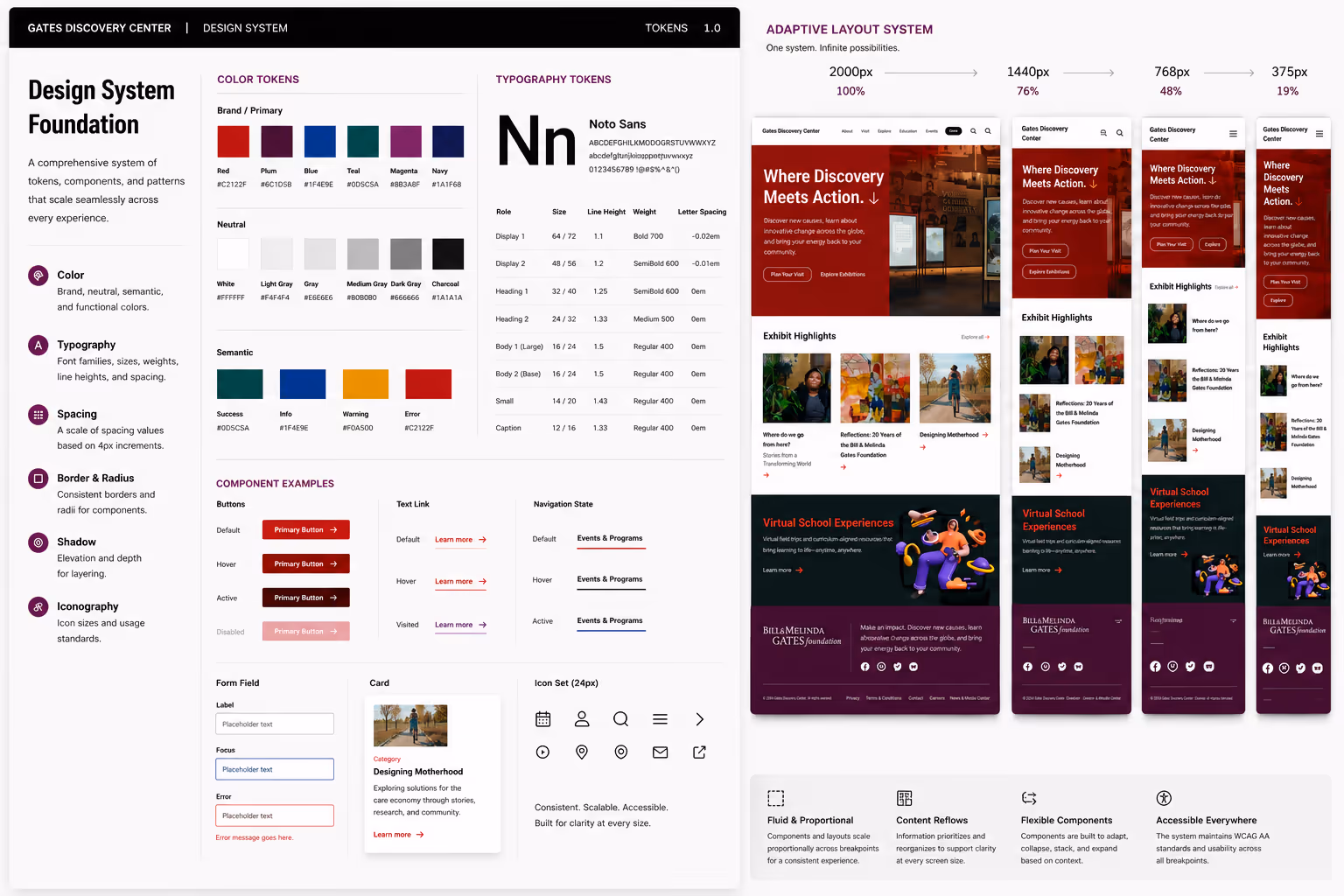Click the Caption row in the typography table
The width and height of the screenshot is (1344, 896).
611,428
